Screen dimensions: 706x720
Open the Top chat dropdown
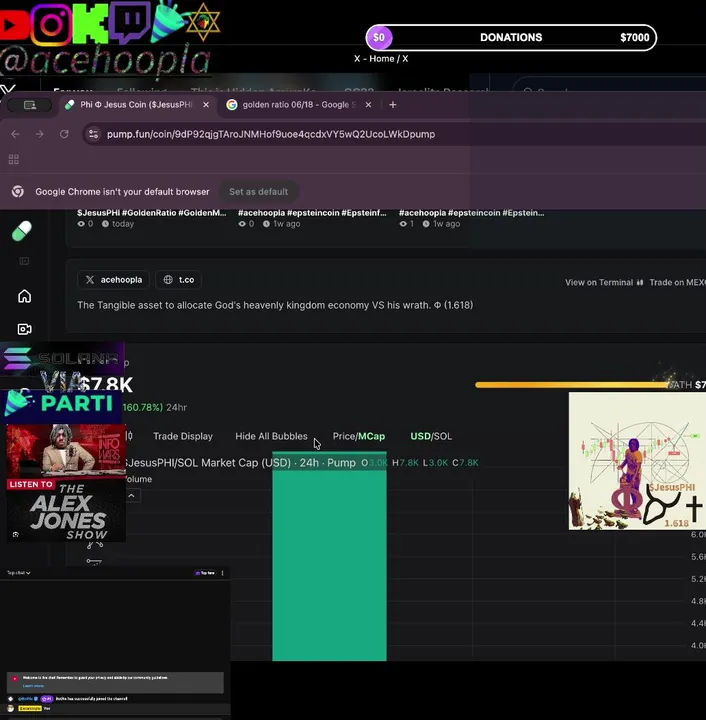pos(18,573)
